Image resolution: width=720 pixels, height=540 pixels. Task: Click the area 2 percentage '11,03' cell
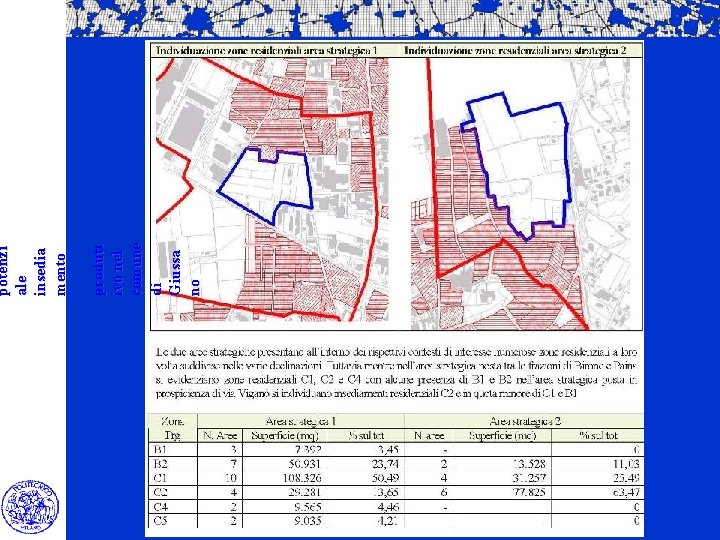pyautogui.click(x=626, y=464)
